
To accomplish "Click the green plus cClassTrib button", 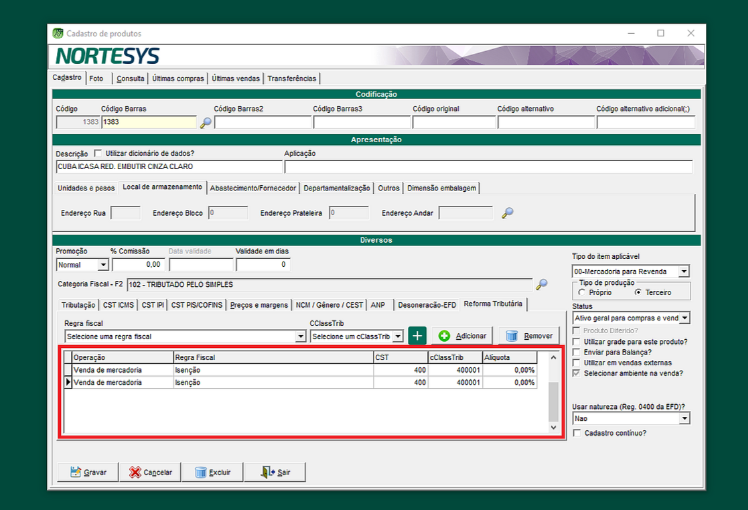I will 418,336.
